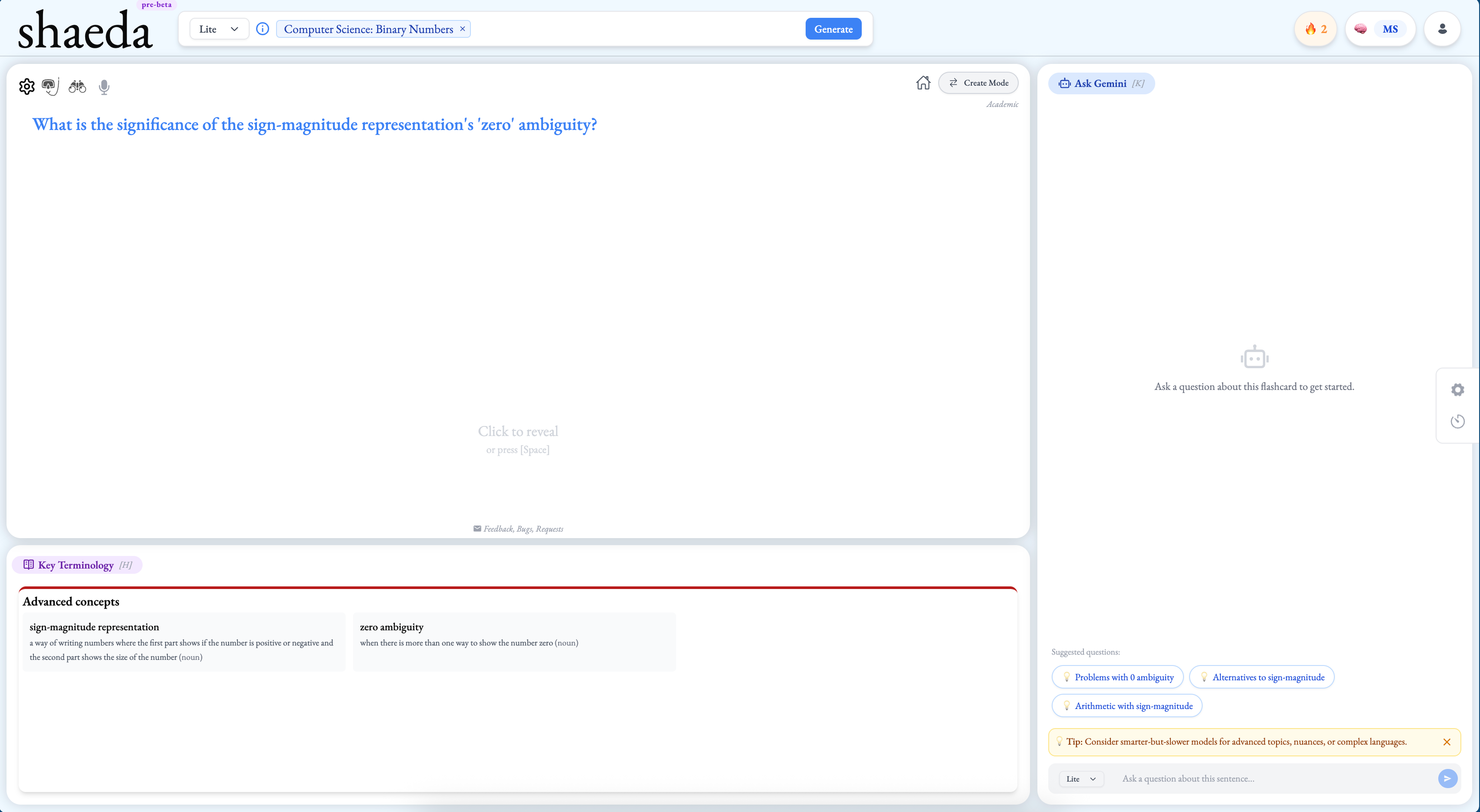
Task: Click the binoculars explore icon
Action: click(77, 86)
